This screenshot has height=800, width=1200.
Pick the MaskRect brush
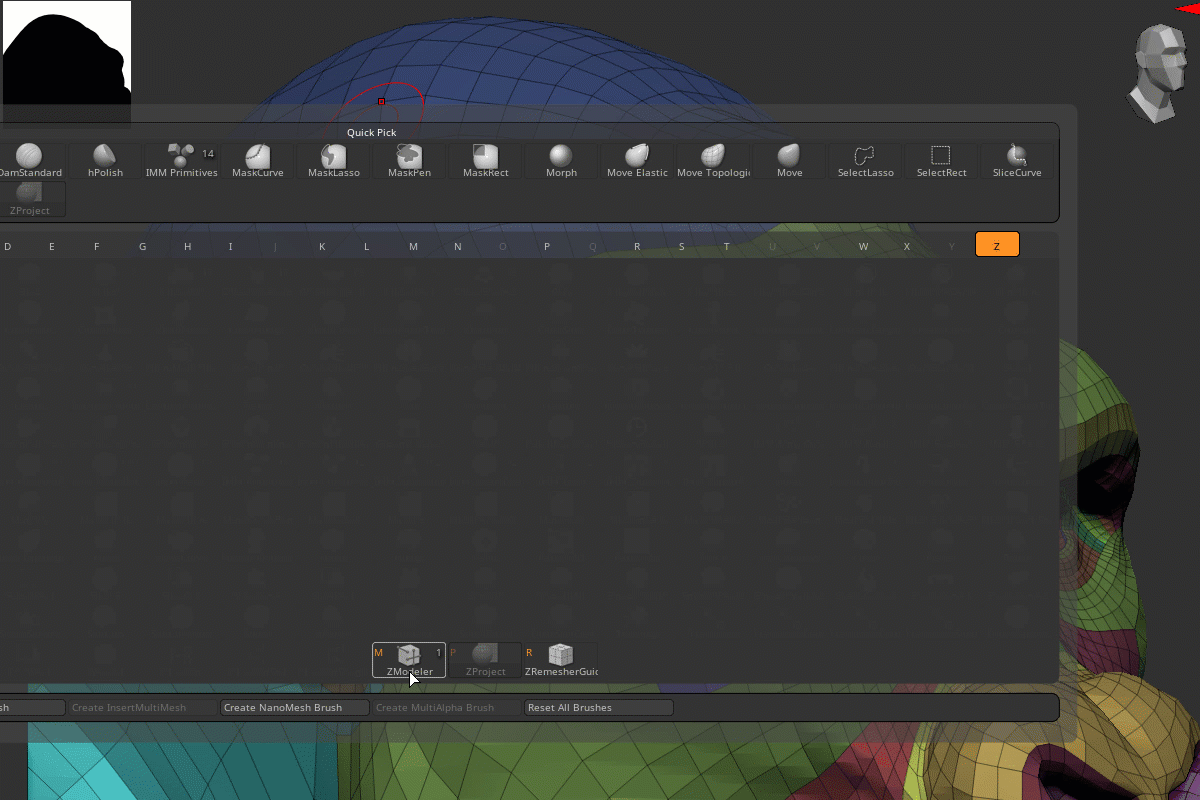(x=485, y=160)
